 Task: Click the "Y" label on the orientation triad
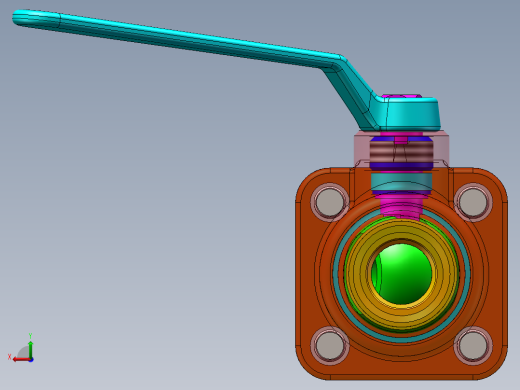pyautogui.click(x=30, y=336)
